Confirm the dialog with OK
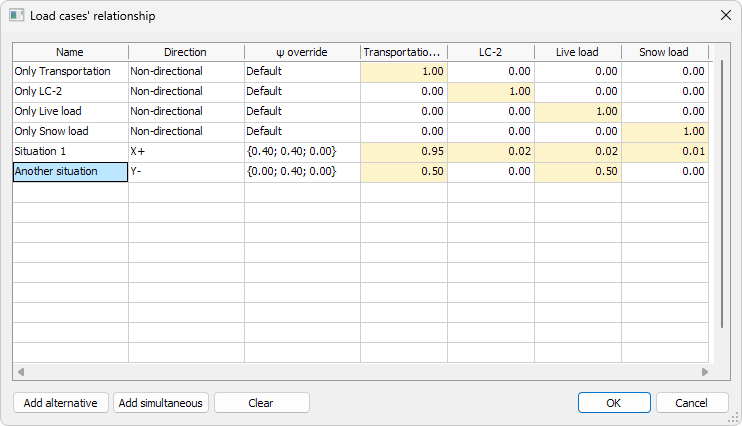The image size is (742, 426). point(614,403)
